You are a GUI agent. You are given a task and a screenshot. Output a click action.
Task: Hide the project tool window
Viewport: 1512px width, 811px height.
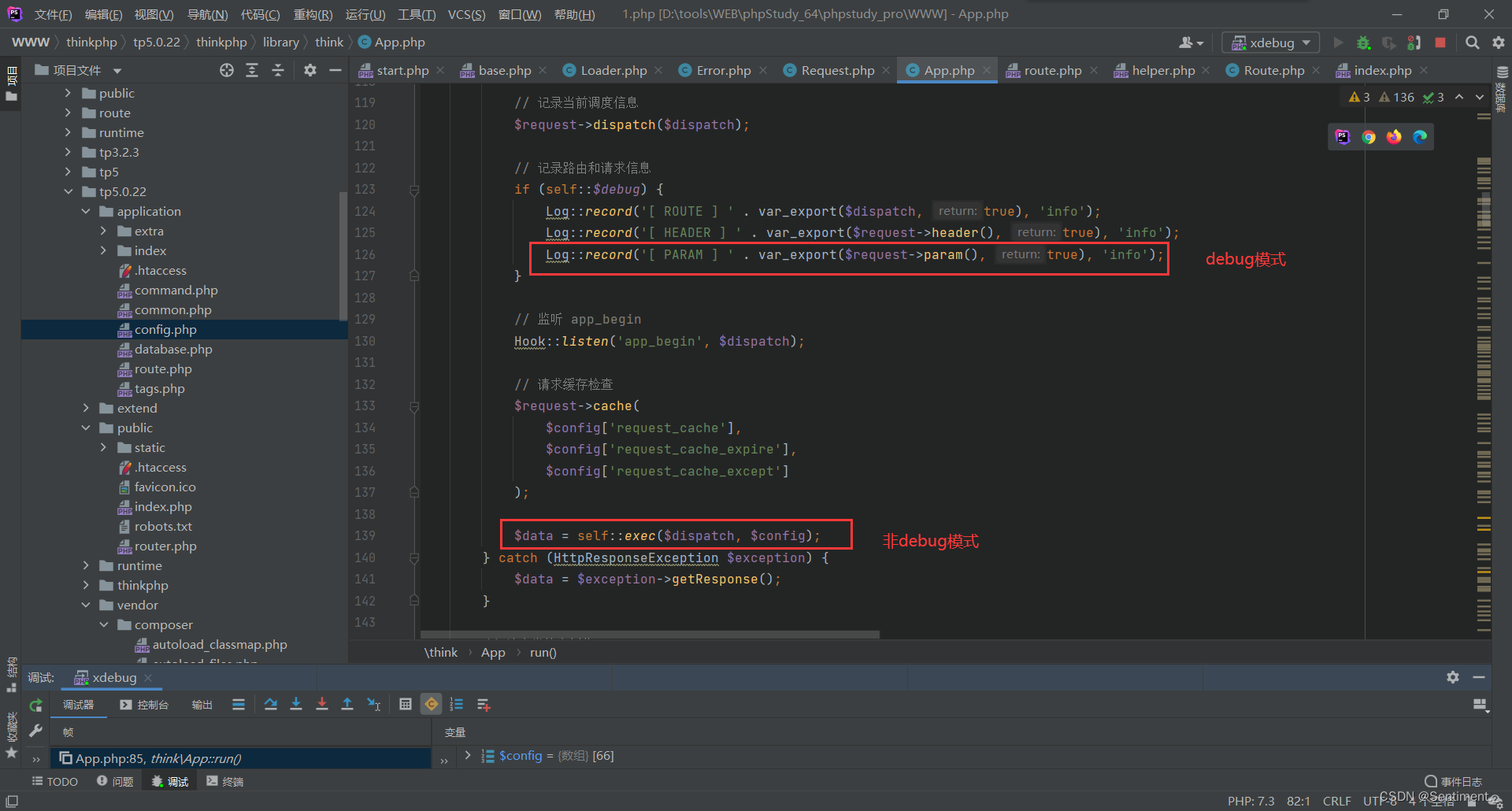(x=335, y=70)
